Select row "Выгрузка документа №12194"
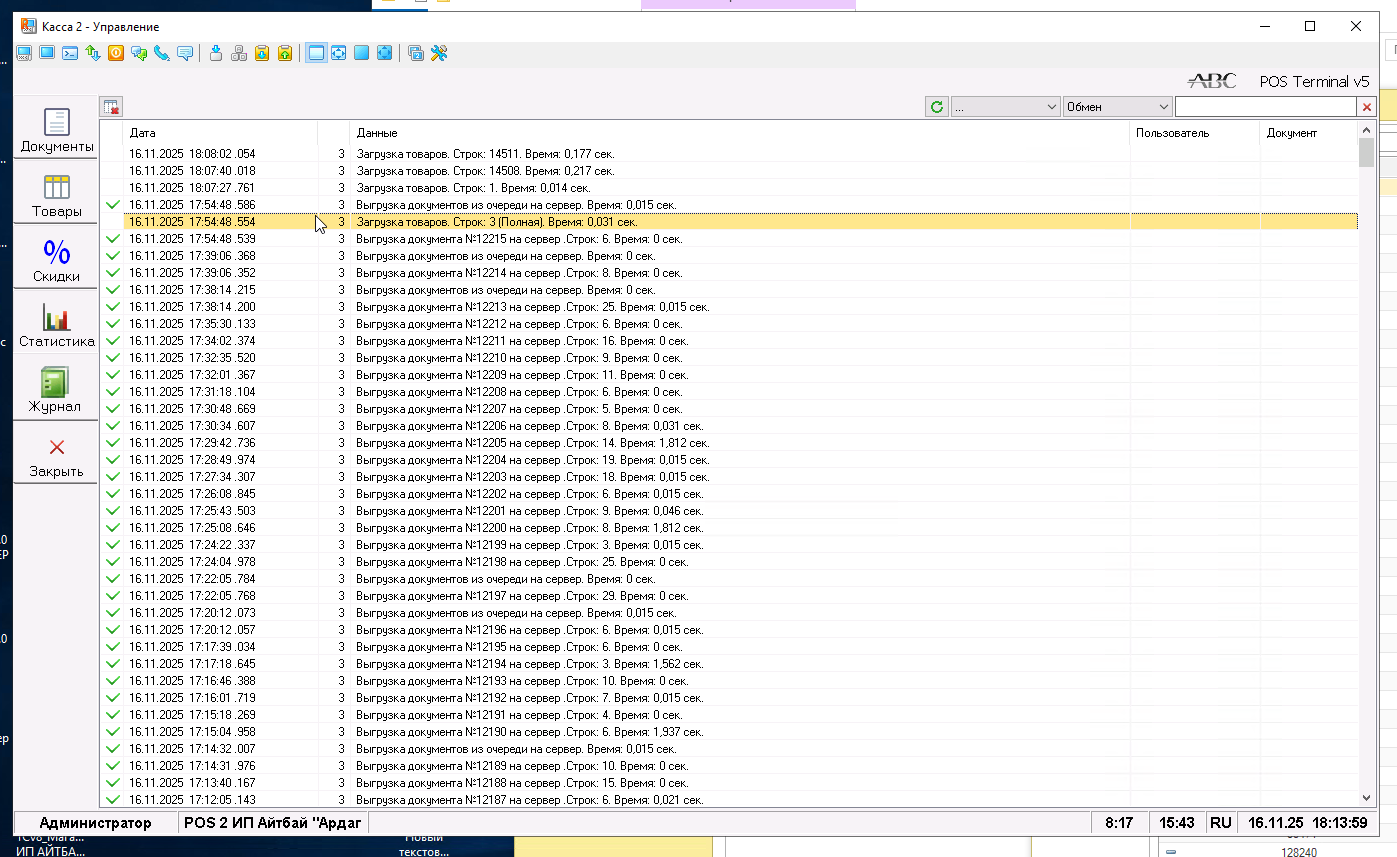 pos(729,664)
